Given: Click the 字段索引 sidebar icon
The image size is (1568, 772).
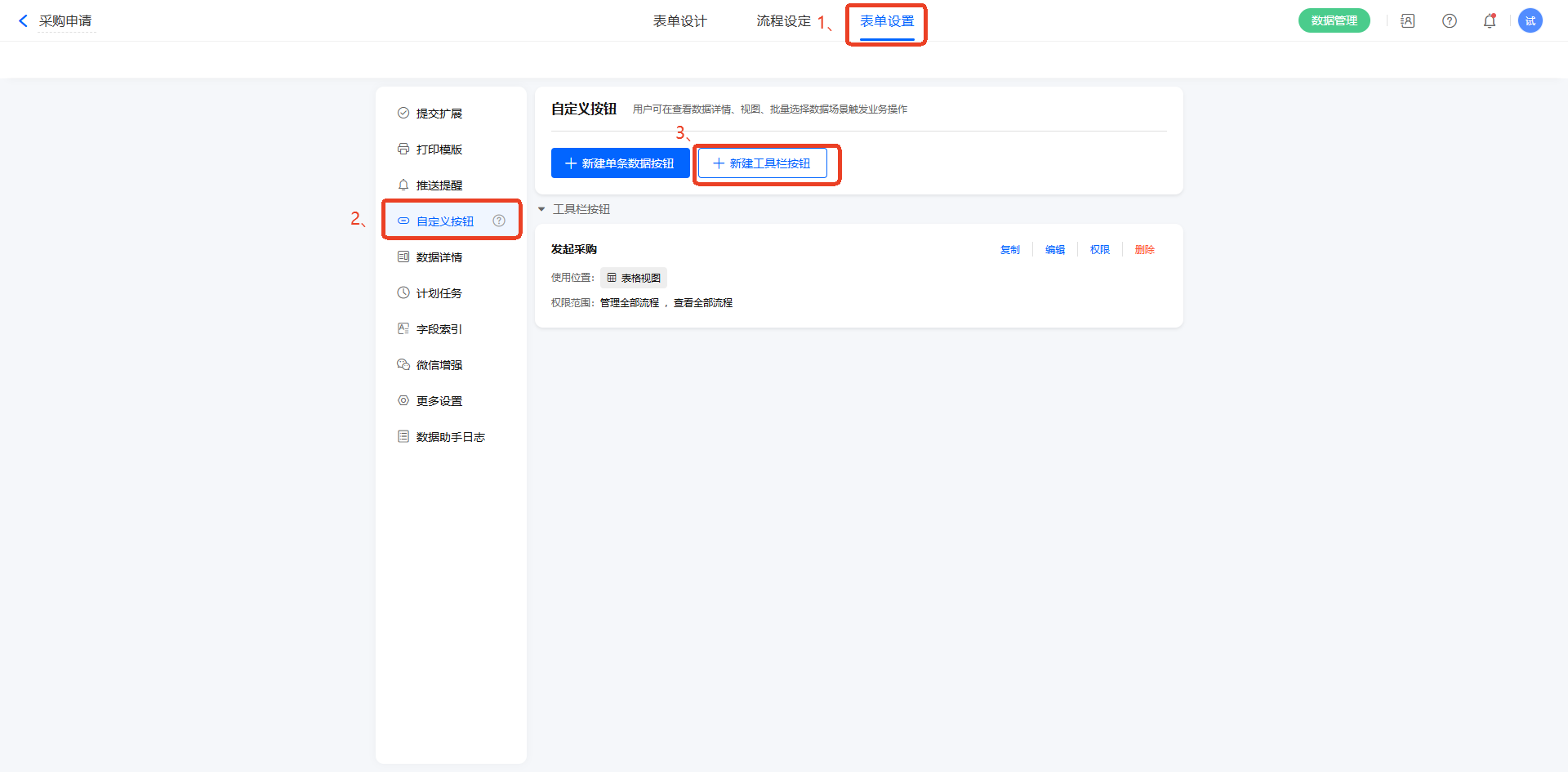Looking at the screenshot, I should (403, 329).
